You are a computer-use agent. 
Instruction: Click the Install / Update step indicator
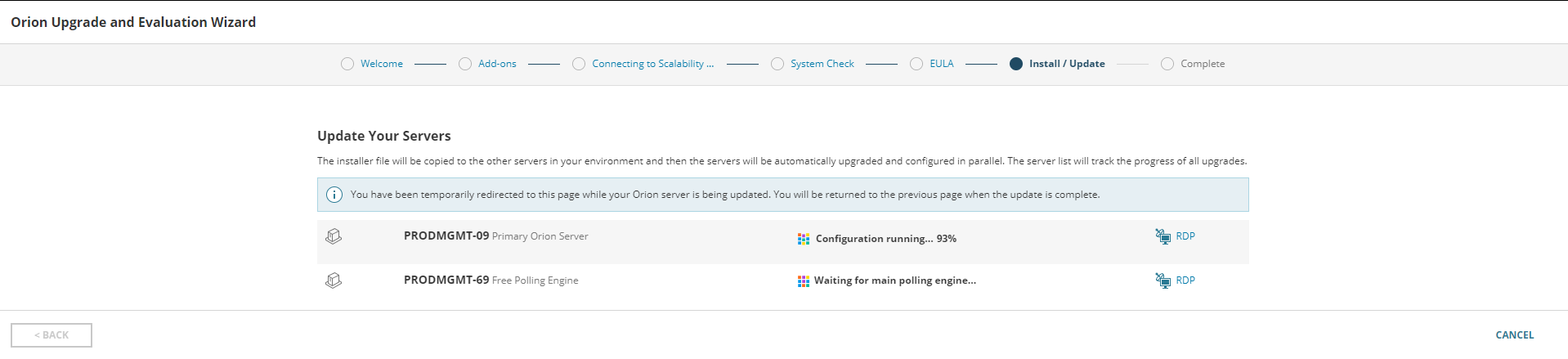1016,64
